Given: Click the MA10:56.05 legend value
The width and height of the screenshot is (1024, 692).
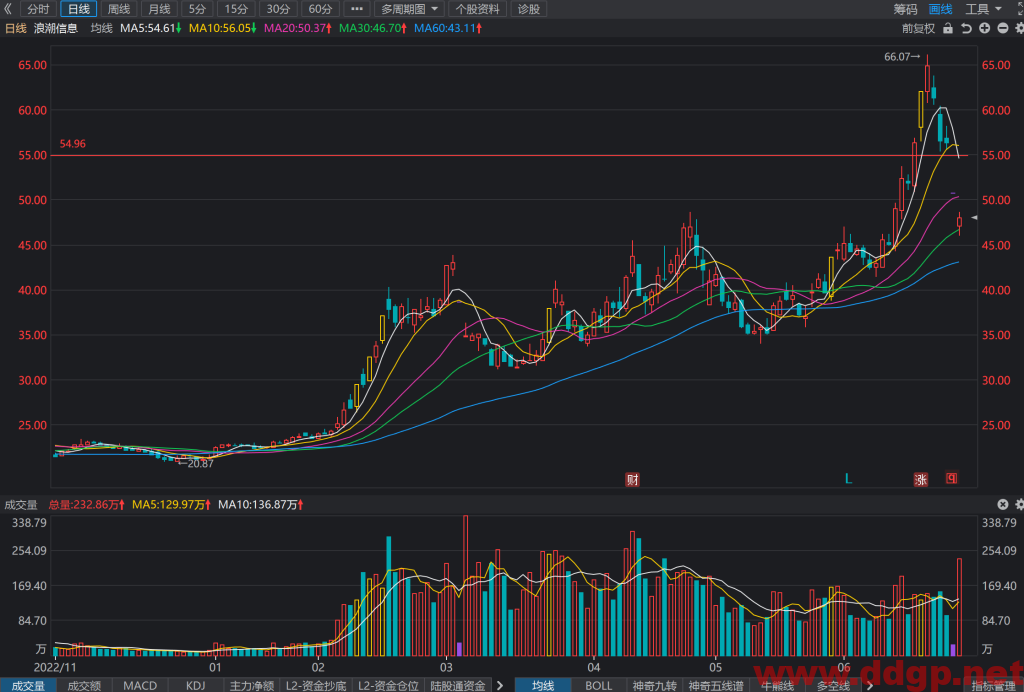Looking at the screenshot, I should coord(223,29).
